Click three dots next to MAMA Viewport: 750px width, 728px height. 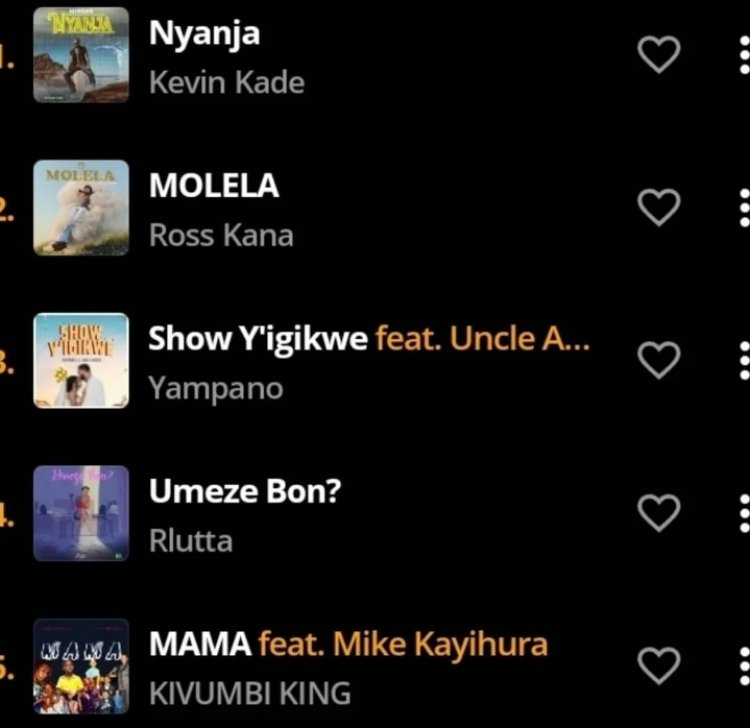[743, 665]
